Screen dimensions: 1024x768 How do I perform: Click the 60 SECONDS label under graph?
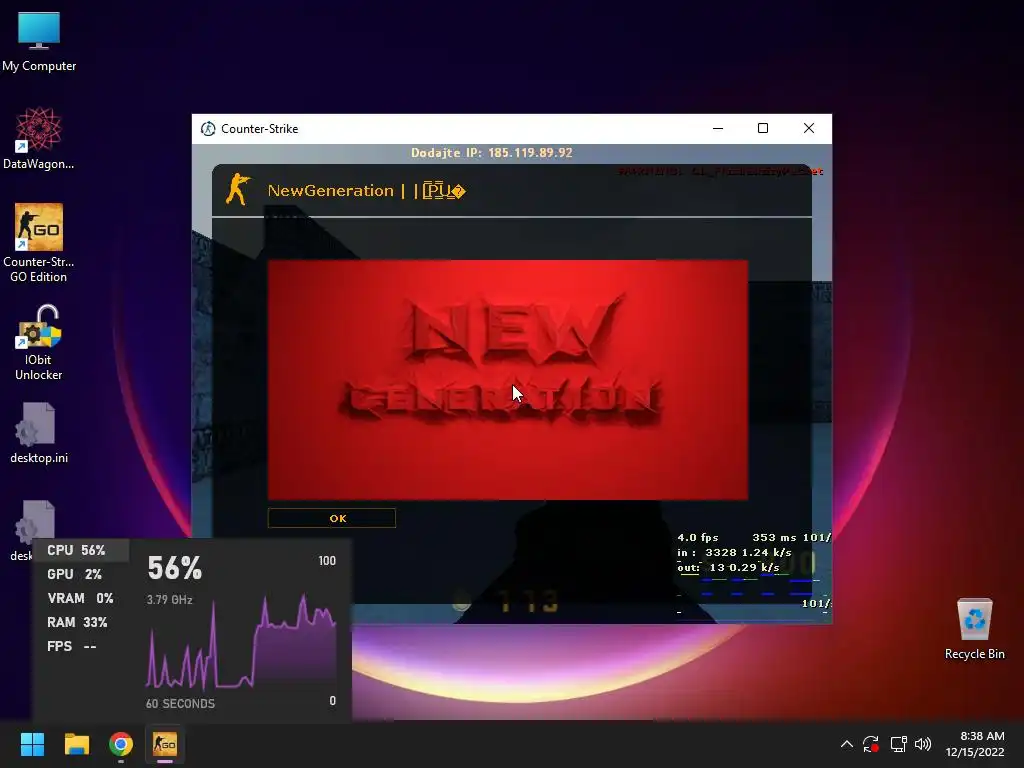(x=180, y=703)
